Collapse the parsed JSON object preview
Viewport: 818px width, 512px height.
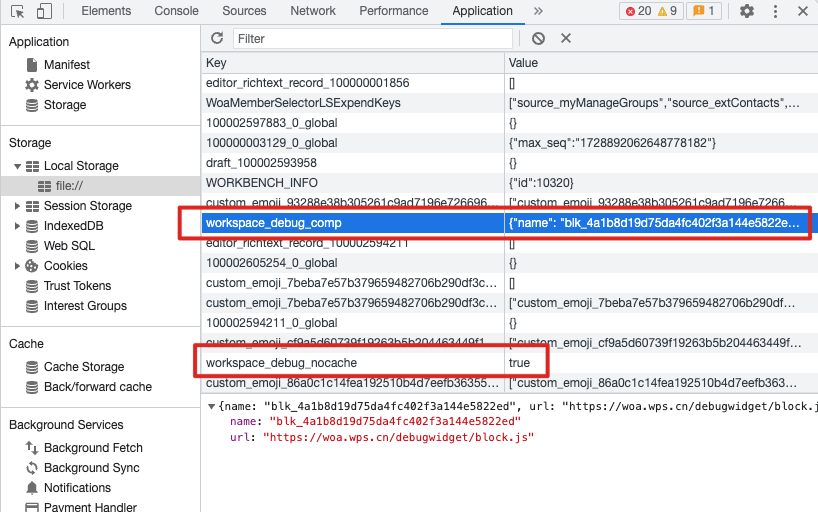(211, 406)
